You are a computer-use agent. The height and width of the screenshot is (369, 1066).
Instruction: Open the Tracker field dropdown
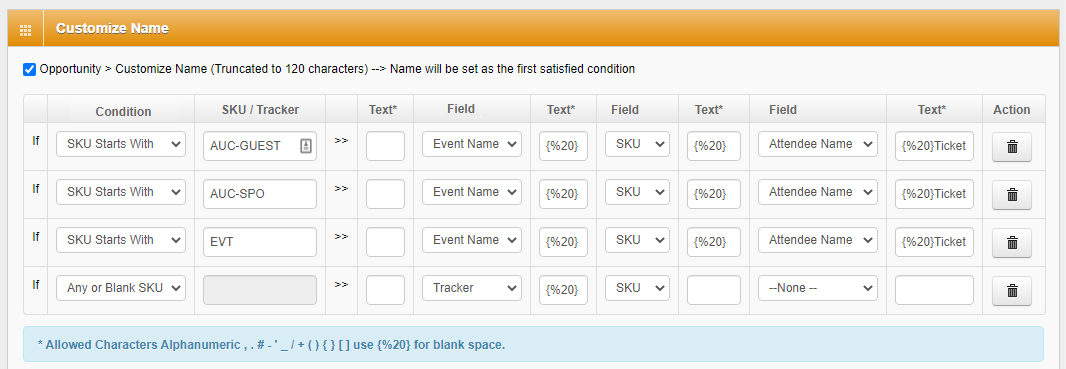[472, 288]
